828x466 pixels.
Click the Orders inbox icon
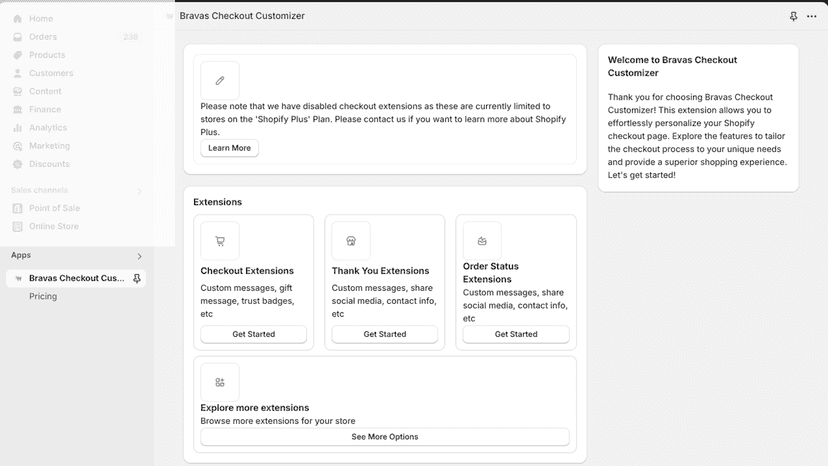point(17,37)
